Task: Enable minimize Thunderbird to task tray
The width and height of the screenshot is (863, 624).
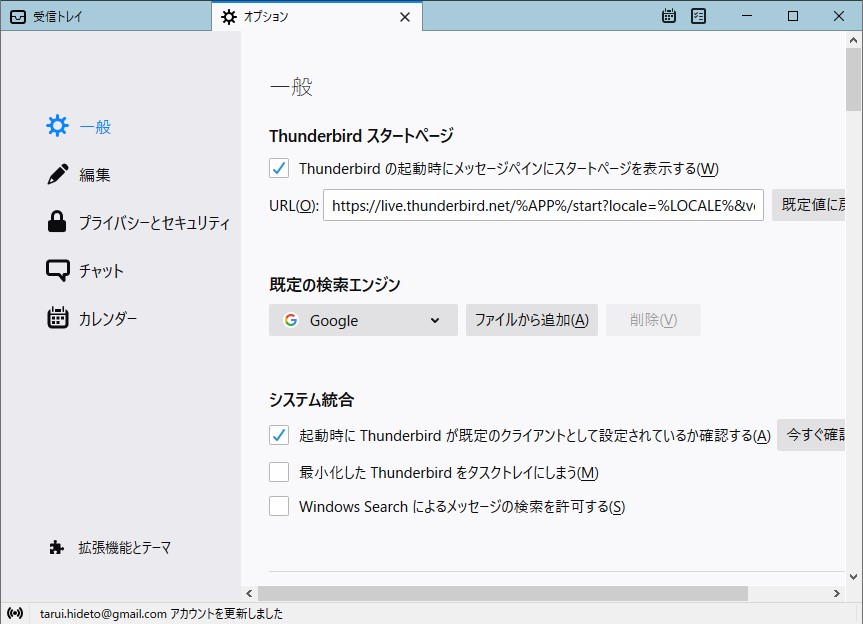Action: point(279,472)
